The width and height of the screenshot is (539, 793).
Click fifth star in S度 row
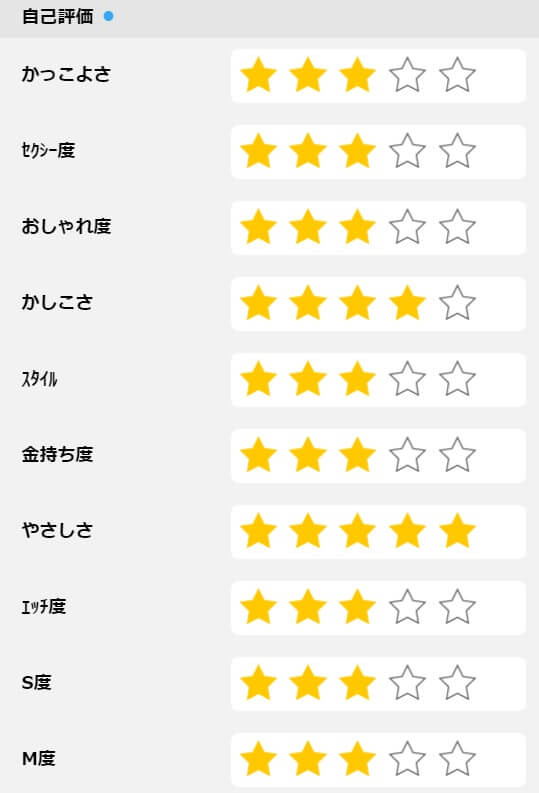(x=457, y=682)
